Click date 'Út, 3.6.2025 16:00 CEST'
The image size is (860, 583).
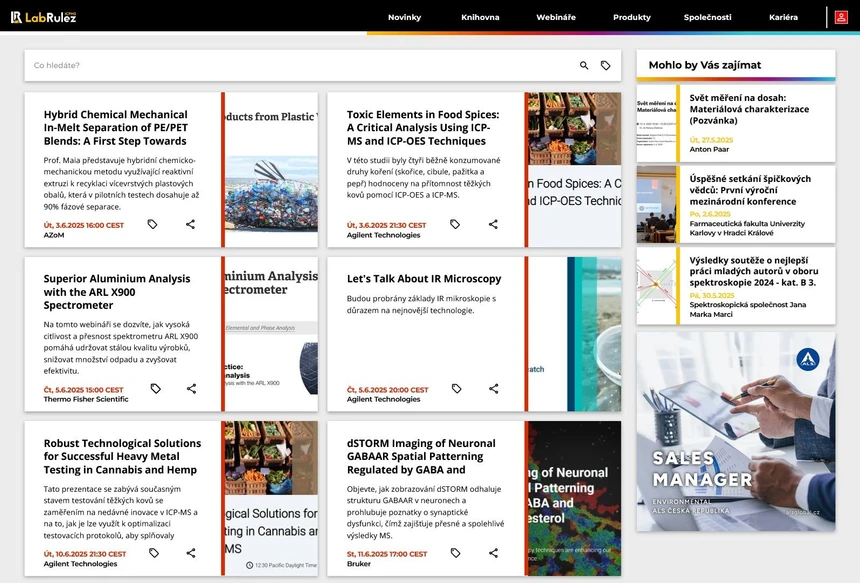tap(84, 225)
